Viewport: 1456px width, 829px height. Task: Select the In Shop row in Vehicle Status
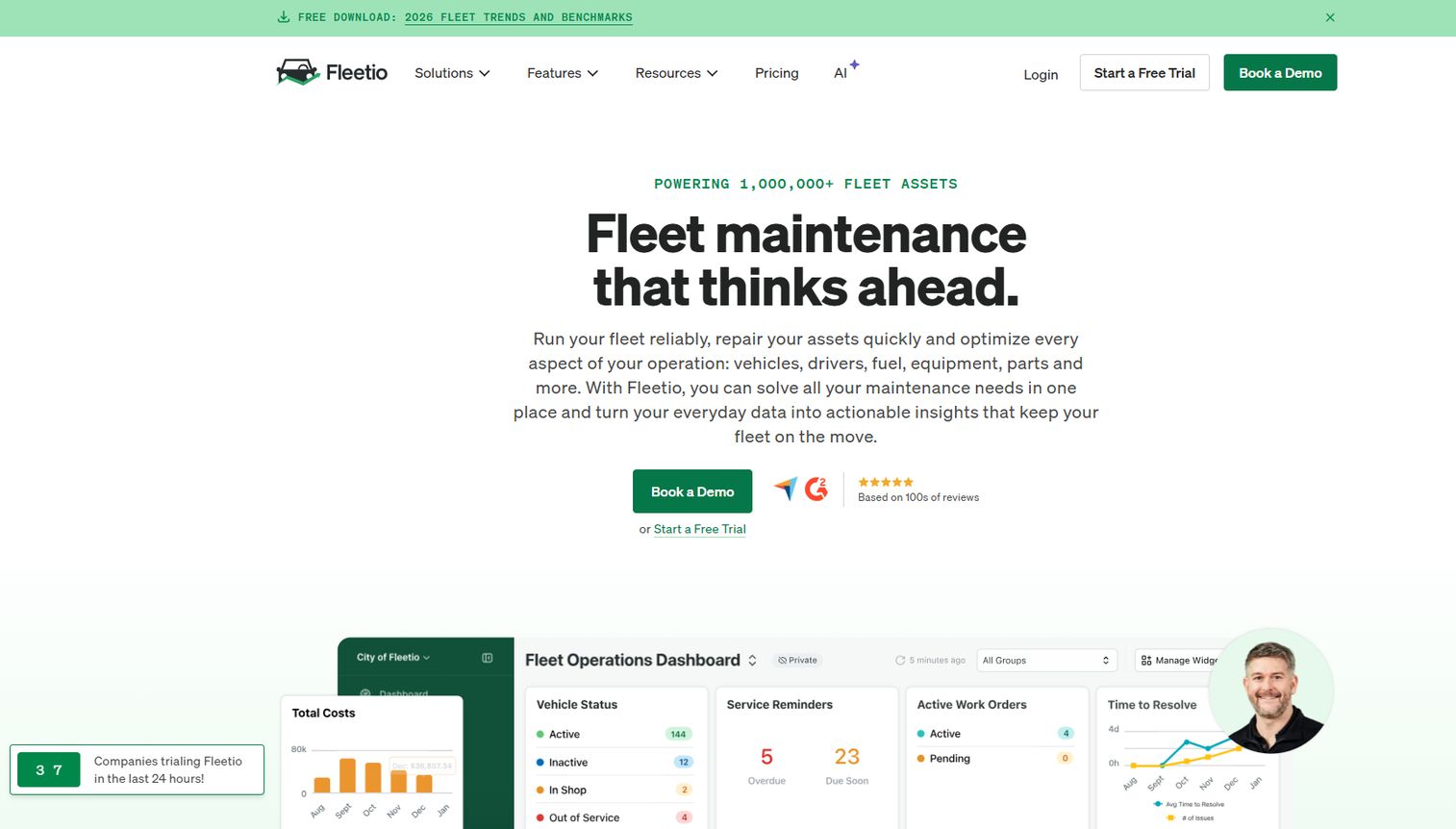[615, 791]
